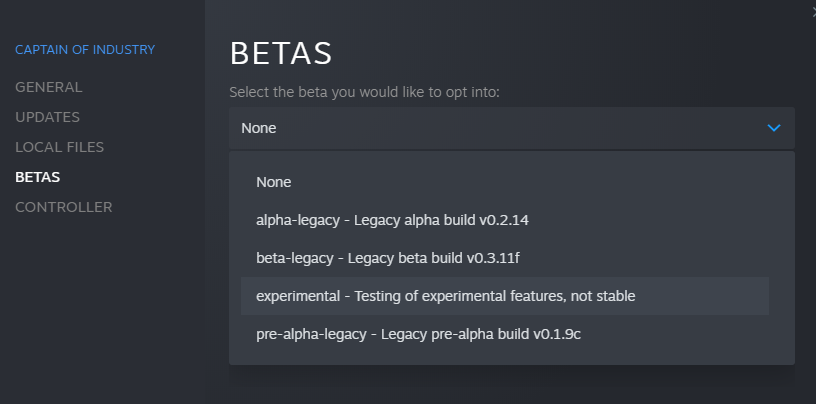Switch to Controller settings
The image size is (816, 404).
[x=63, y=207]
